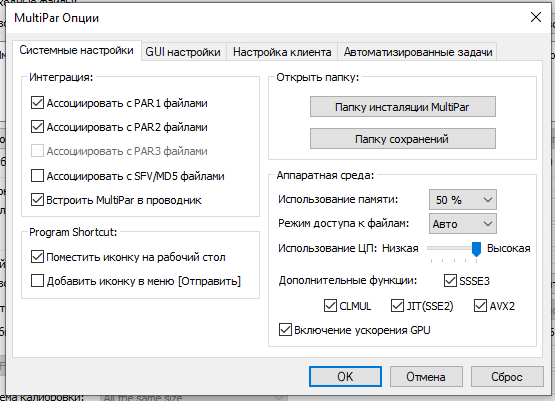The image size is (555, 401).
Task: Click the Использование ЦП slider thumb
Action: [x=476, y=249]
